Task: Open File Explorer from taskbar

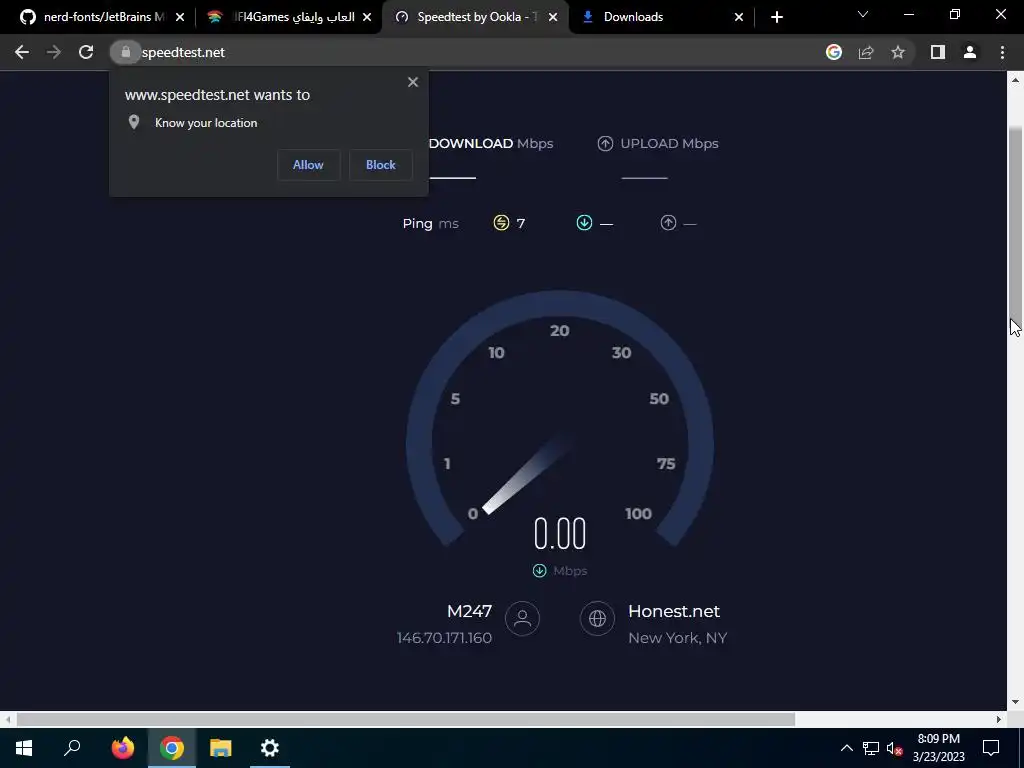Action: [221, 748]
